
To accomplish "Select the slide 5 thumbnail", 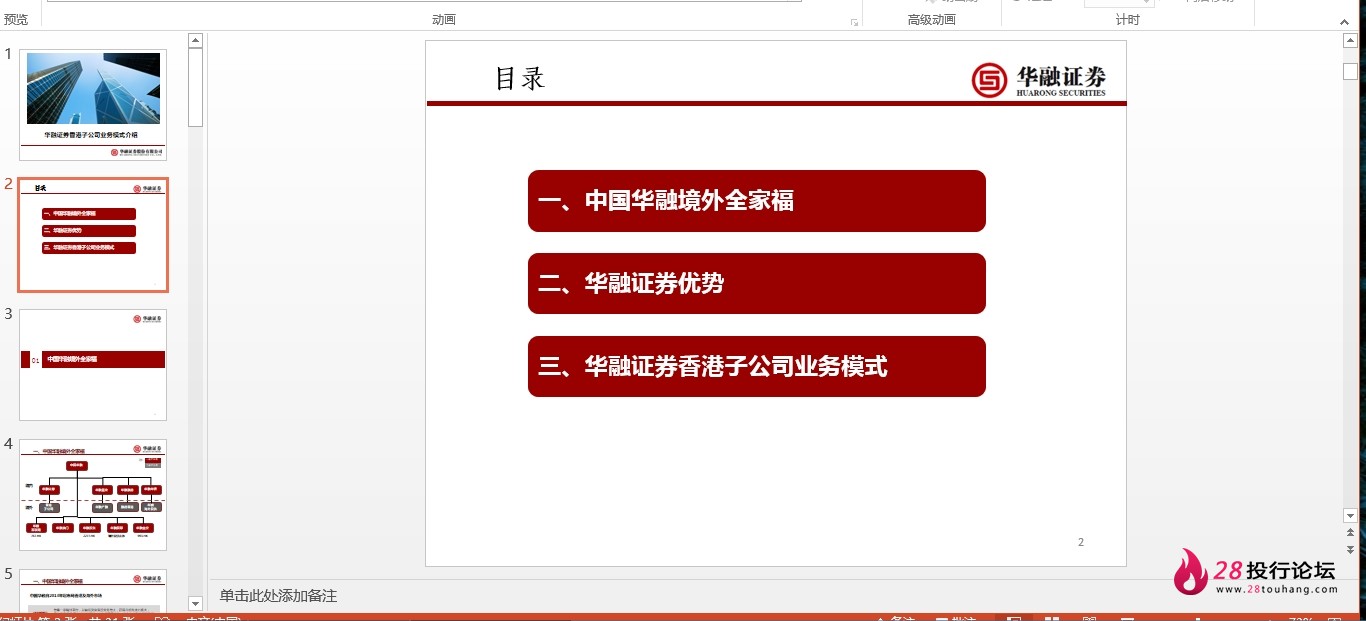I will click(x=93, y=590).
